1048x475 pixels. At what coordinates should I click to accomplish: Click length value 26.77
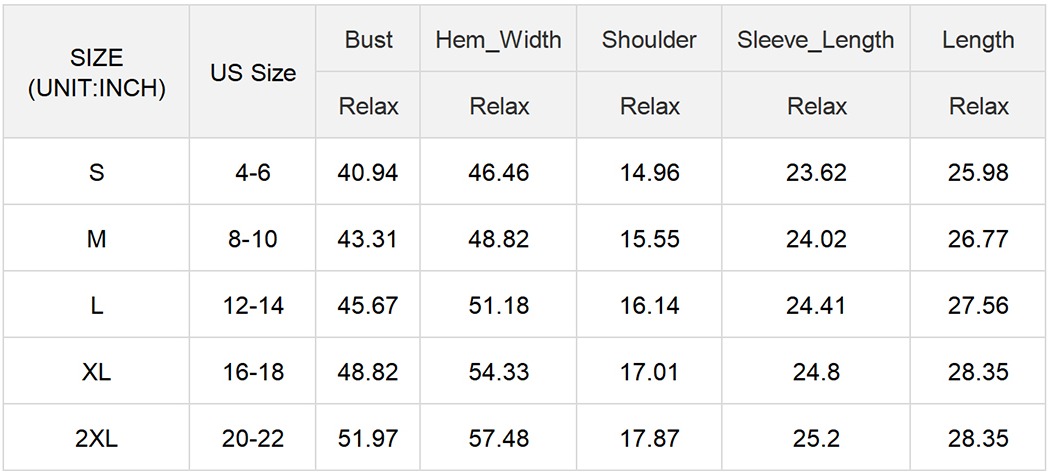point(978,239)
